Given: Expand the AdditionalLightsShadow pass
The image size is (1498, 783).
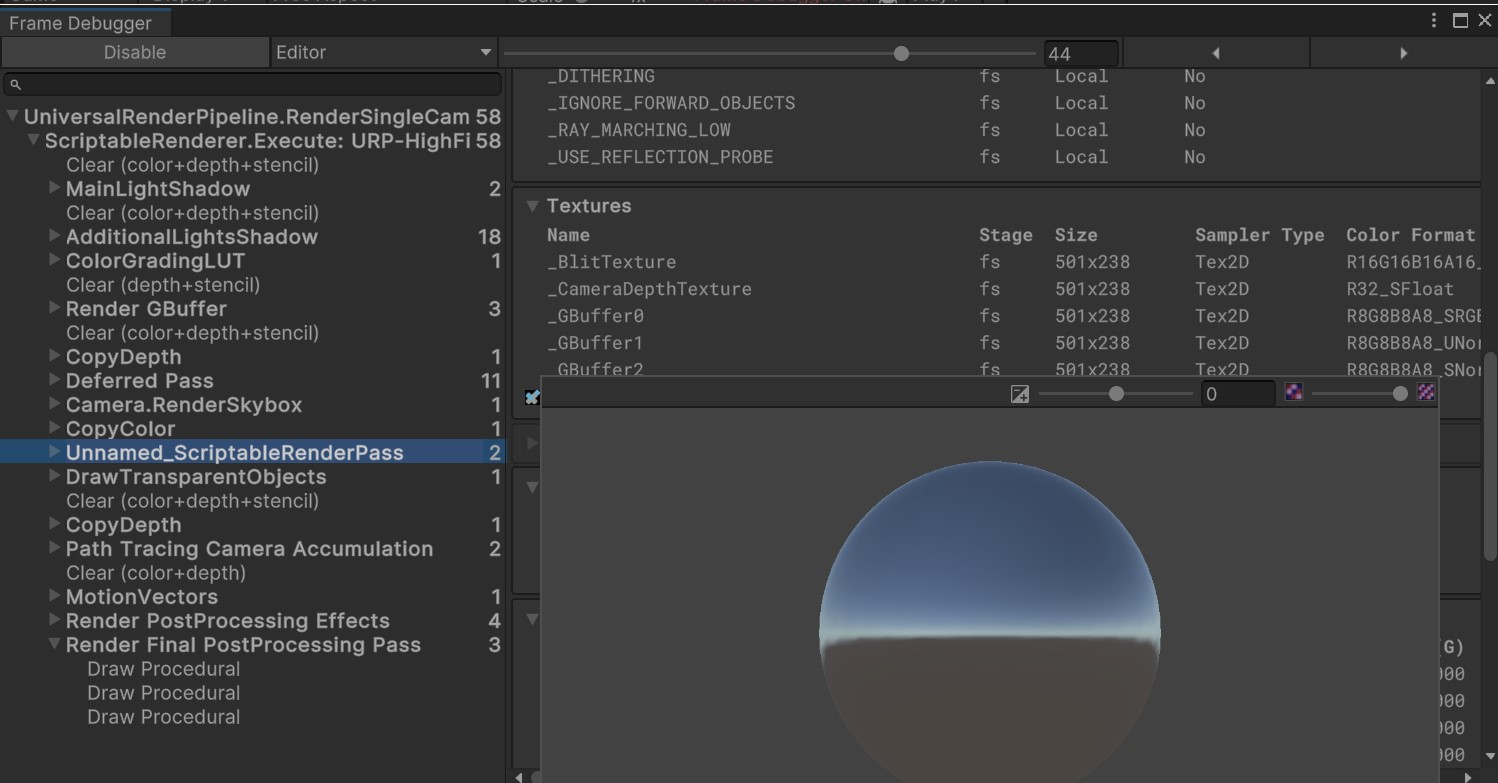Looking at the screenshot, I should (53, 237).
